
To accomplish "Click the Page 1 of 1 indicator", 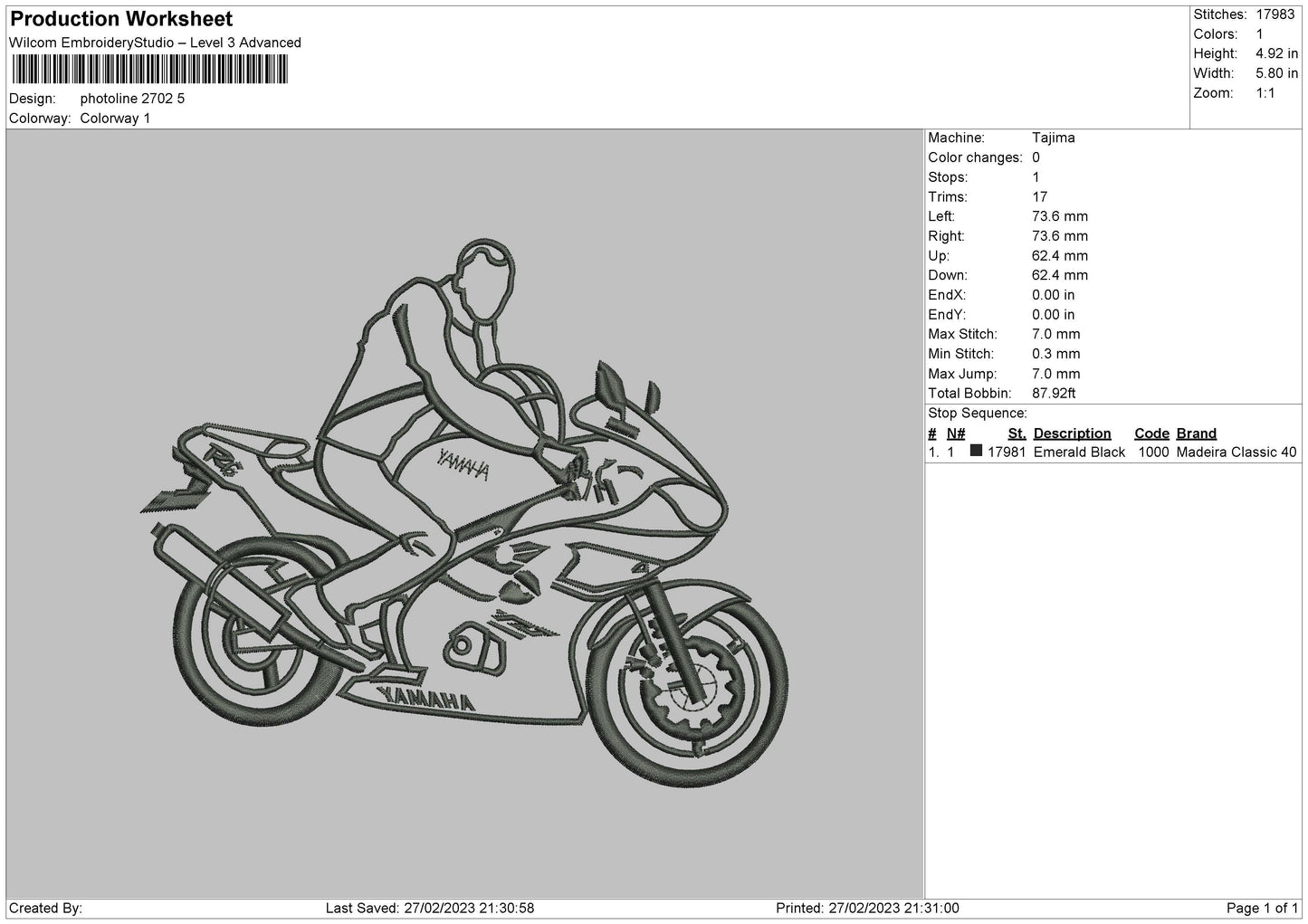I will pyautogui.click(x=1262, y=909).
